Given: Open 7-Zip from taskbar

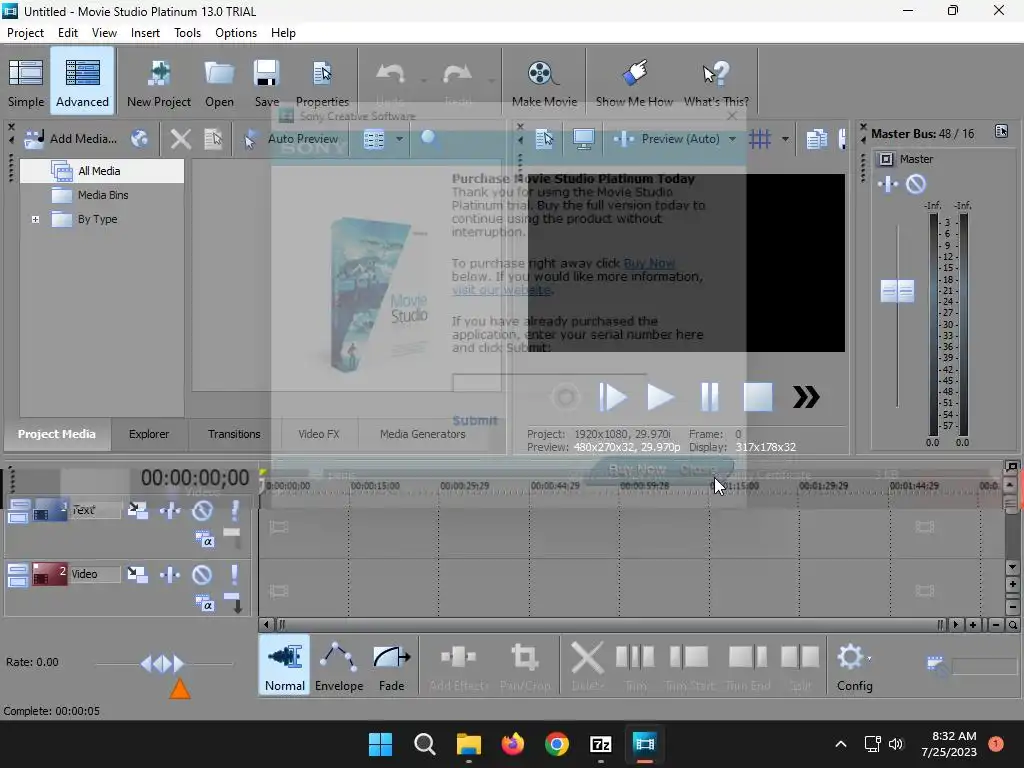Looking at the screenshot, I should (x=600, y=744).
